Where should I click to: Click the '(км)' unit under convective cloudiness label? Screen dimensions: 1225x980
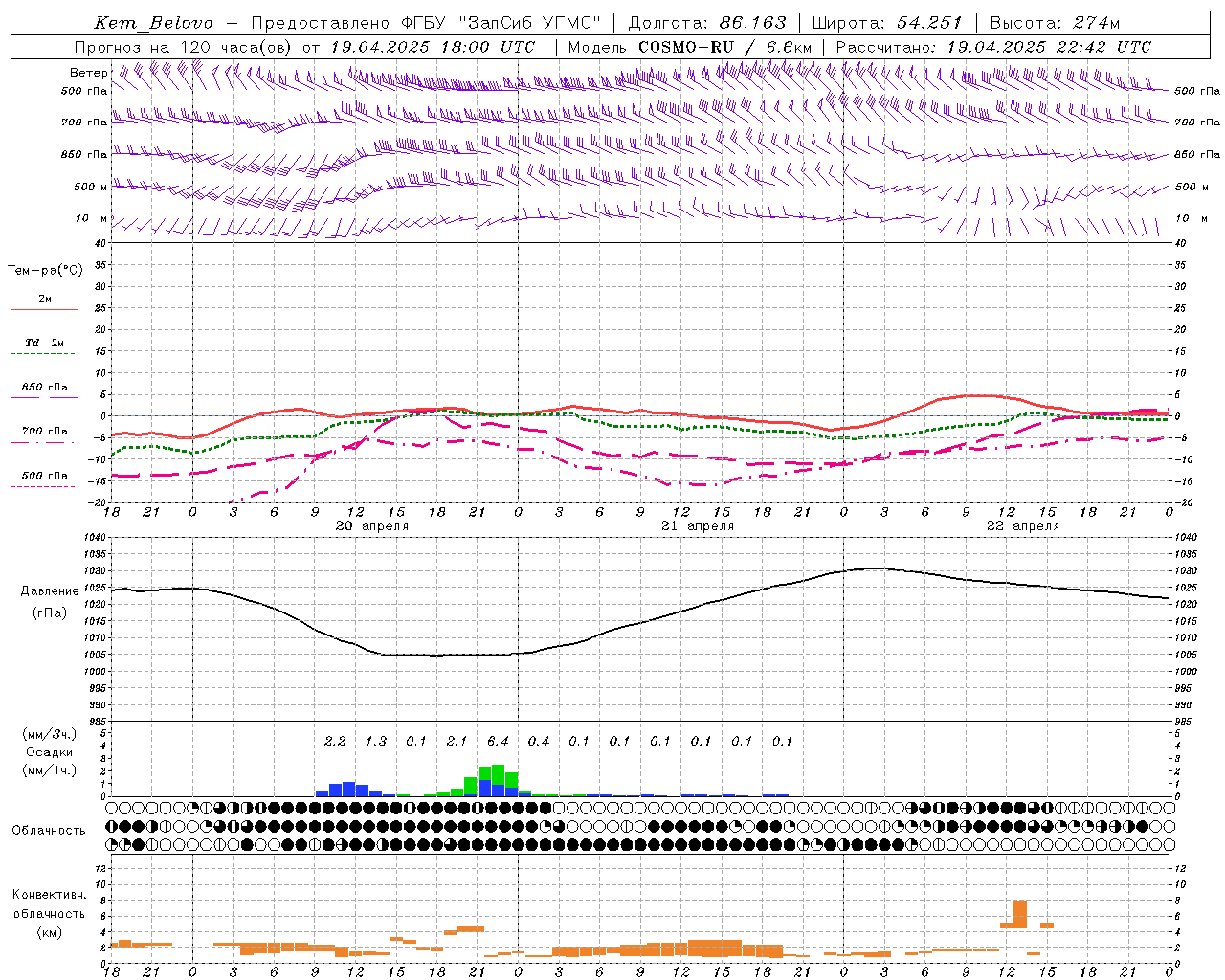coord(49,931)
